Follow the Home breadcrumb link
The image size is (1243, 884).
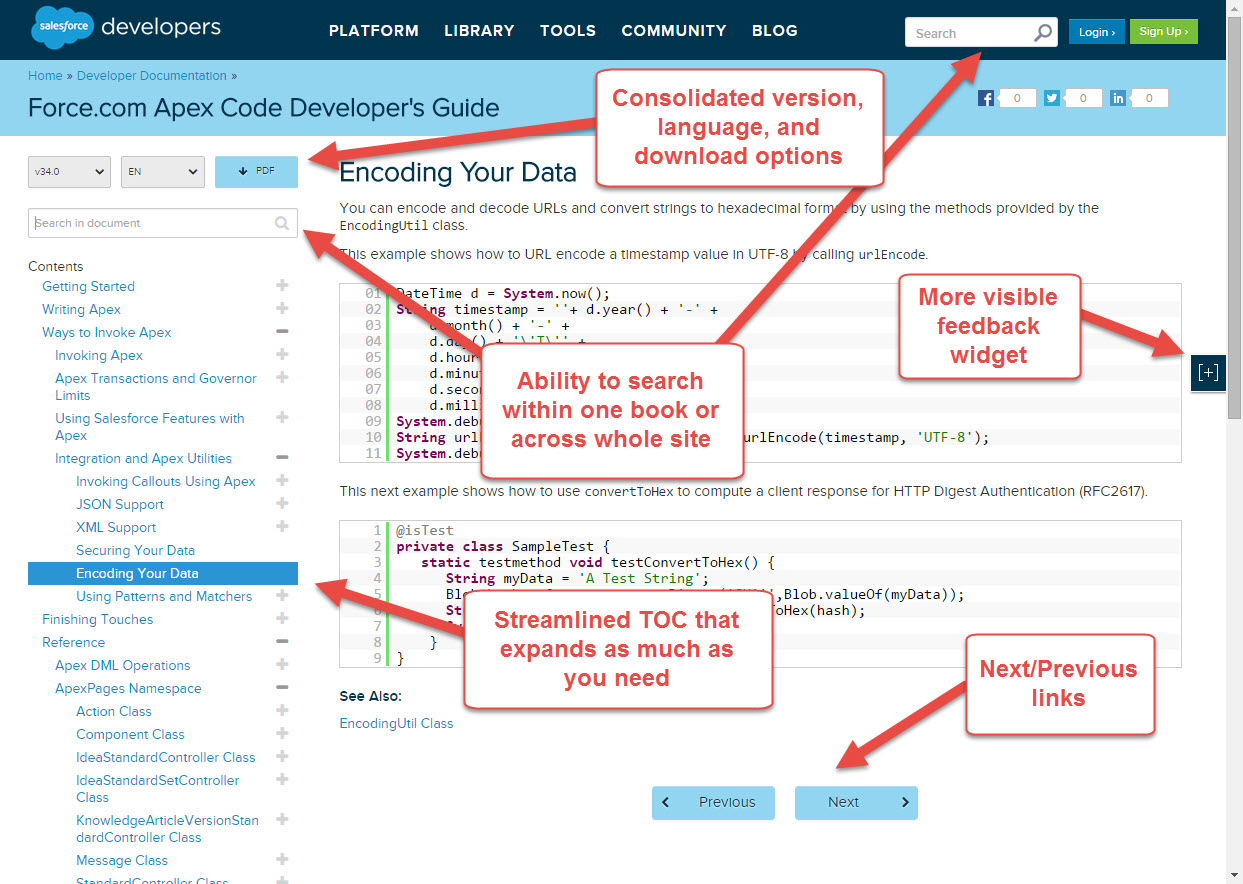pyautogui.click(x=45, y=76)
